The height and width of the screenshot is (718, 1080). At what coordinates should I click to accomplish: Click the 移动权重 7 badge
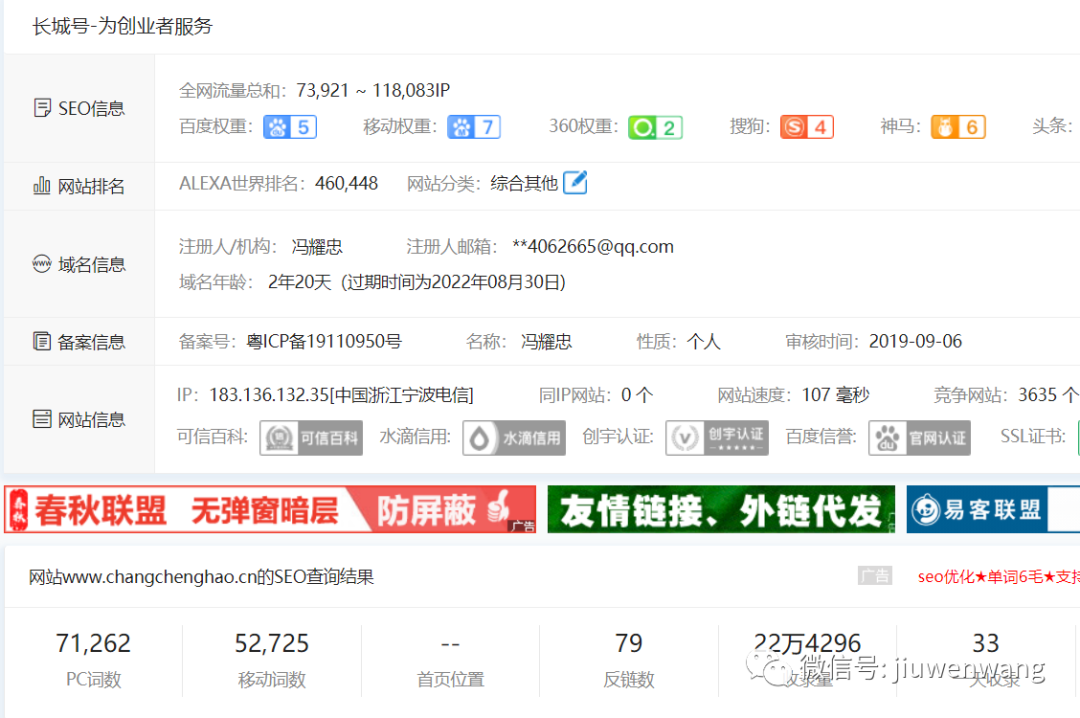tap(473, 126)
